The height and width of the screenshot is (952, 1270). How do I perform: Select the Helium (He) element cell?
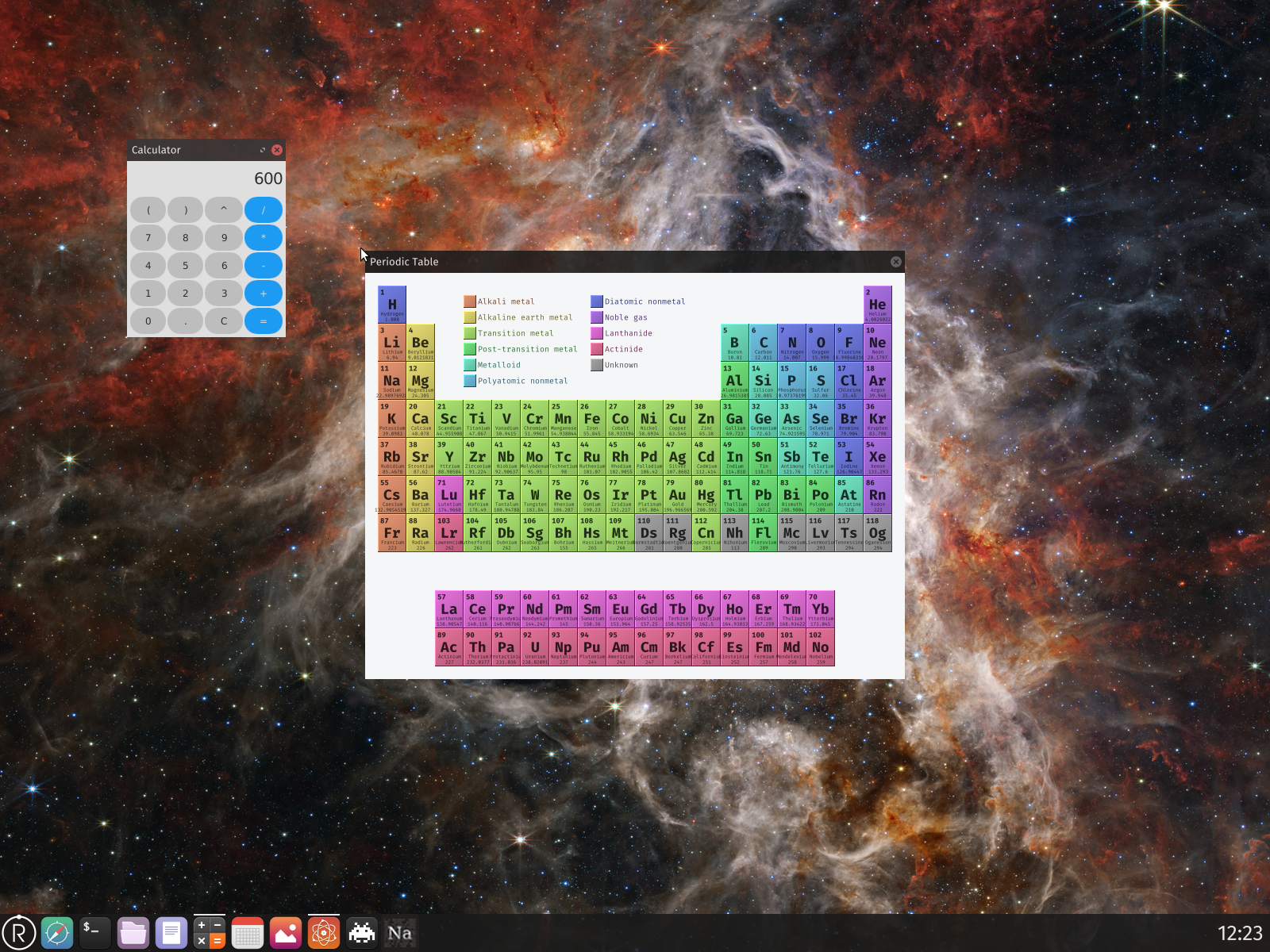878,305
